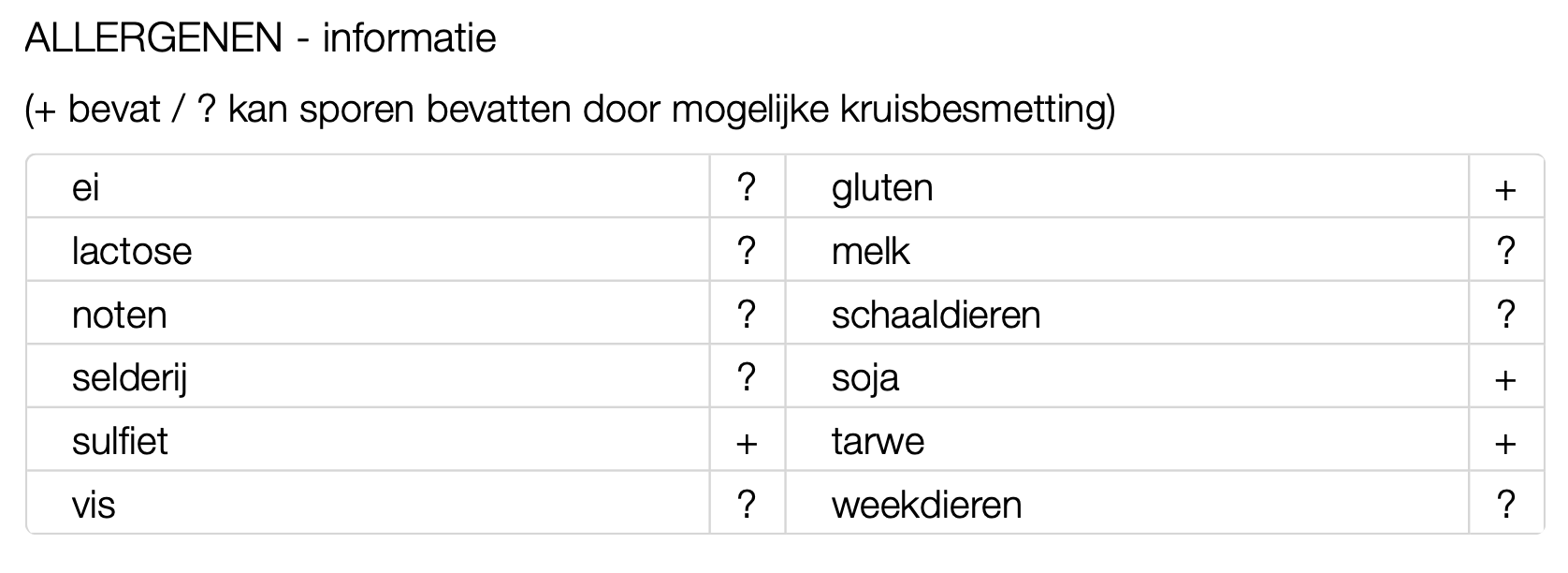This screenshot has height=573, width=1568.
Task: Click the question mark next to ei
Action: tap(746, 187)
